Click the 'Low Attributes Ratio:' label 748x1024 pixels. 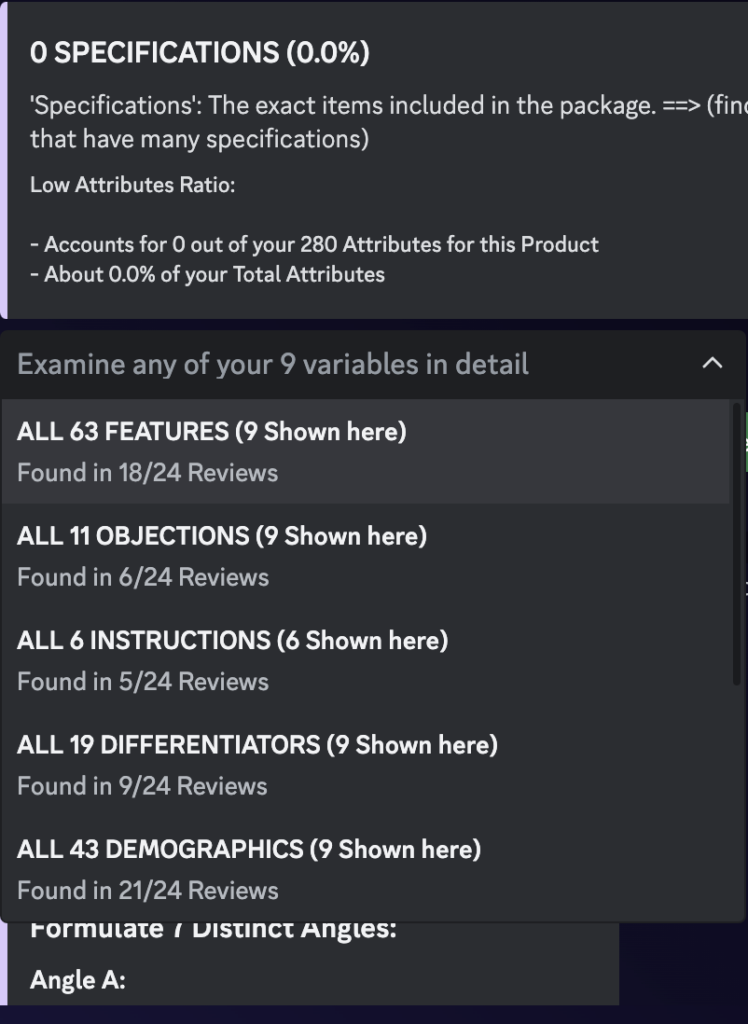pos(133,185)
